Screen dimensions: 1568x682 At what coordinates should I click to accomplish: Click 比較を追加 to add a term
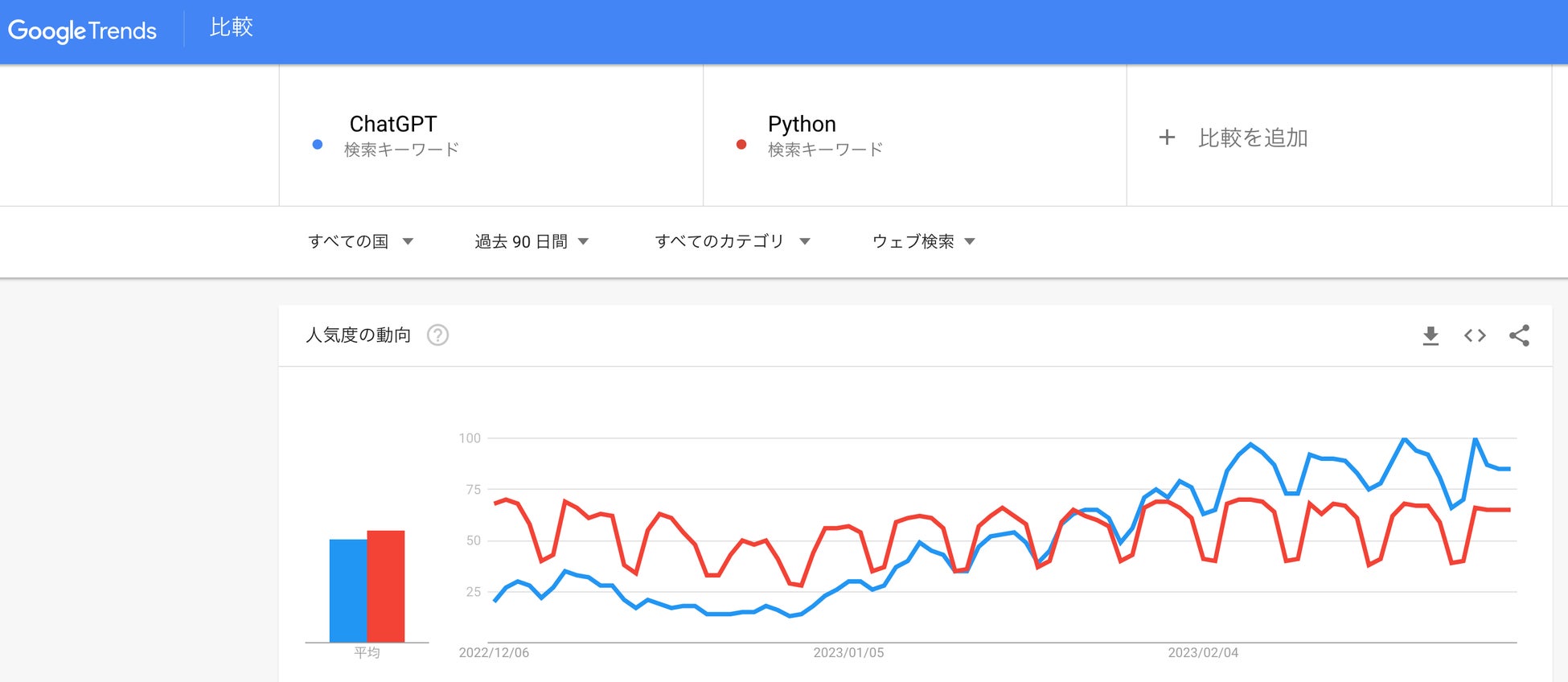tap(1253, 138)
